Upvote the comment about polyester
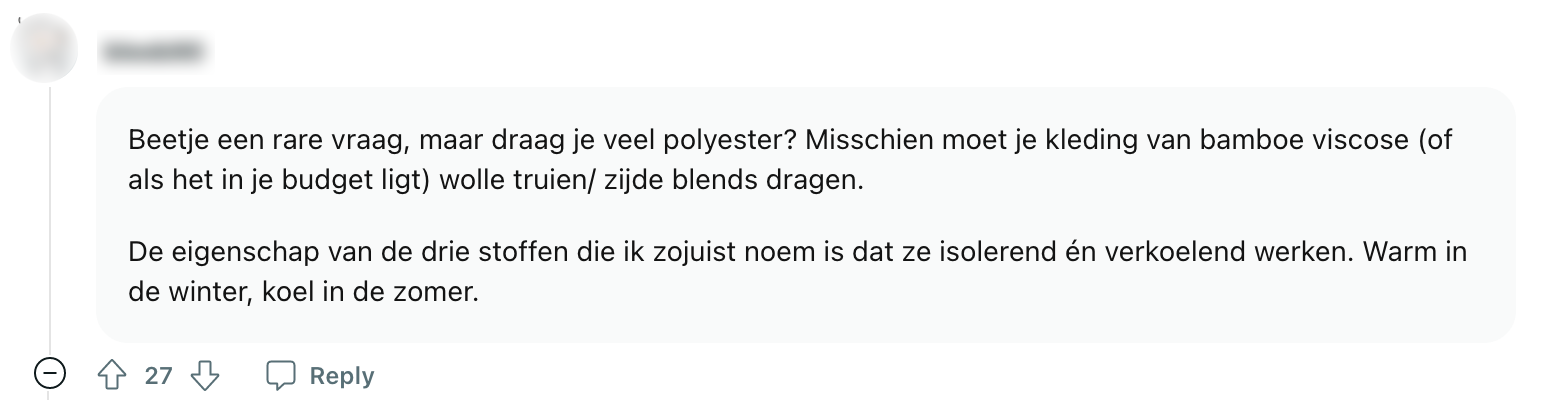 point(111,376)
